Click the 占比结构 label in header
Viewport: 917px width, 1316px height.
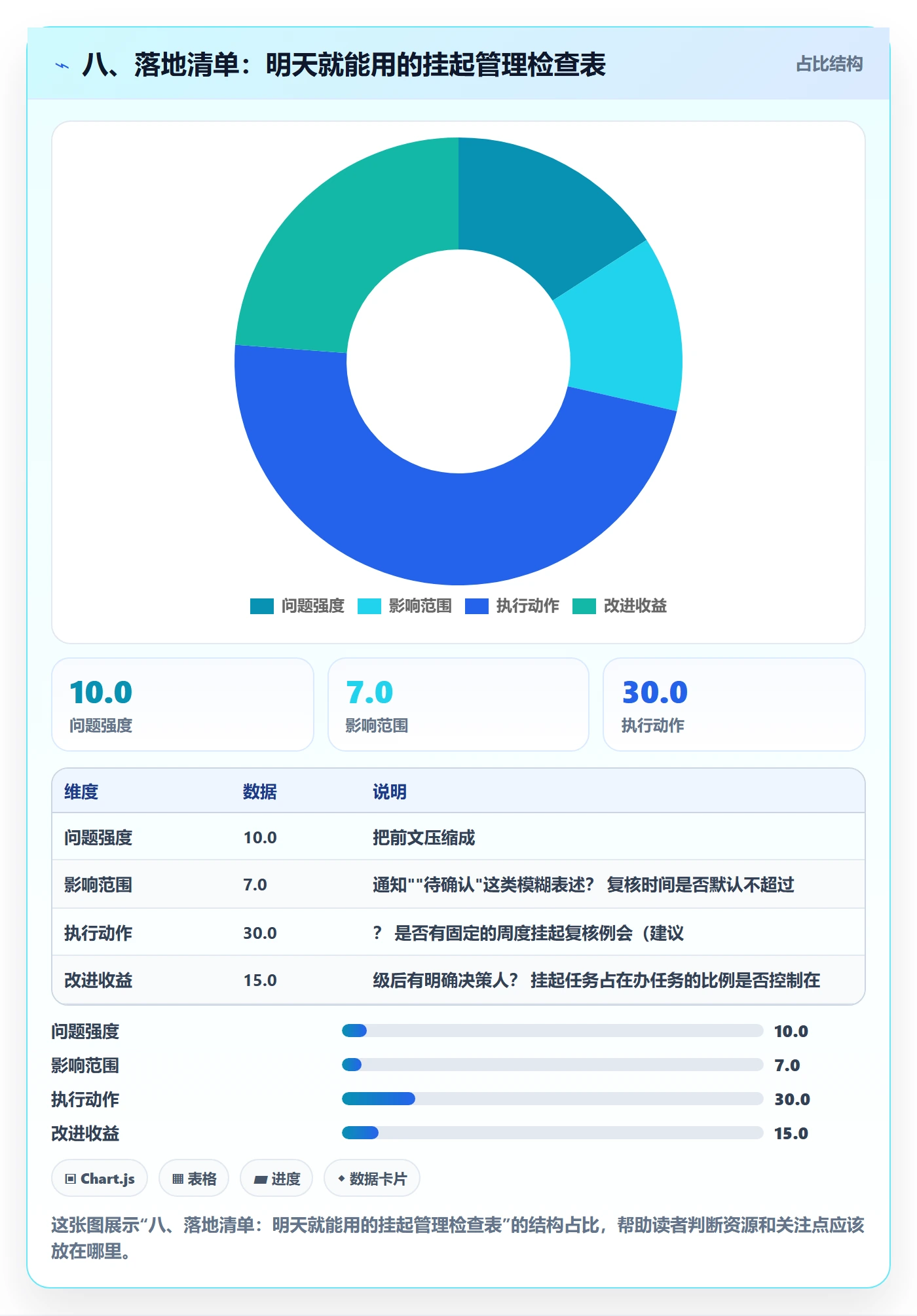click(829, 64)
